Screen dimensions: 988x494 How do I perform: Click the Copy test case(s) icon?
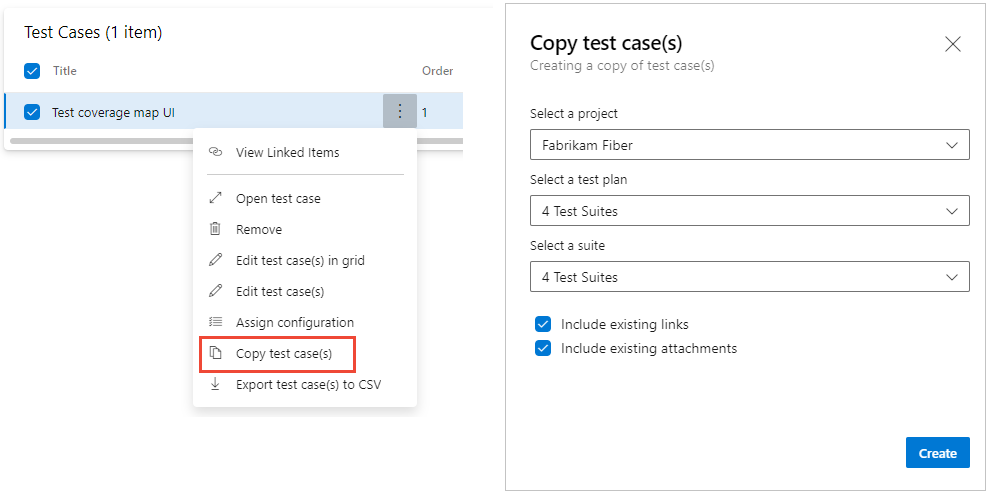point(215,353)
